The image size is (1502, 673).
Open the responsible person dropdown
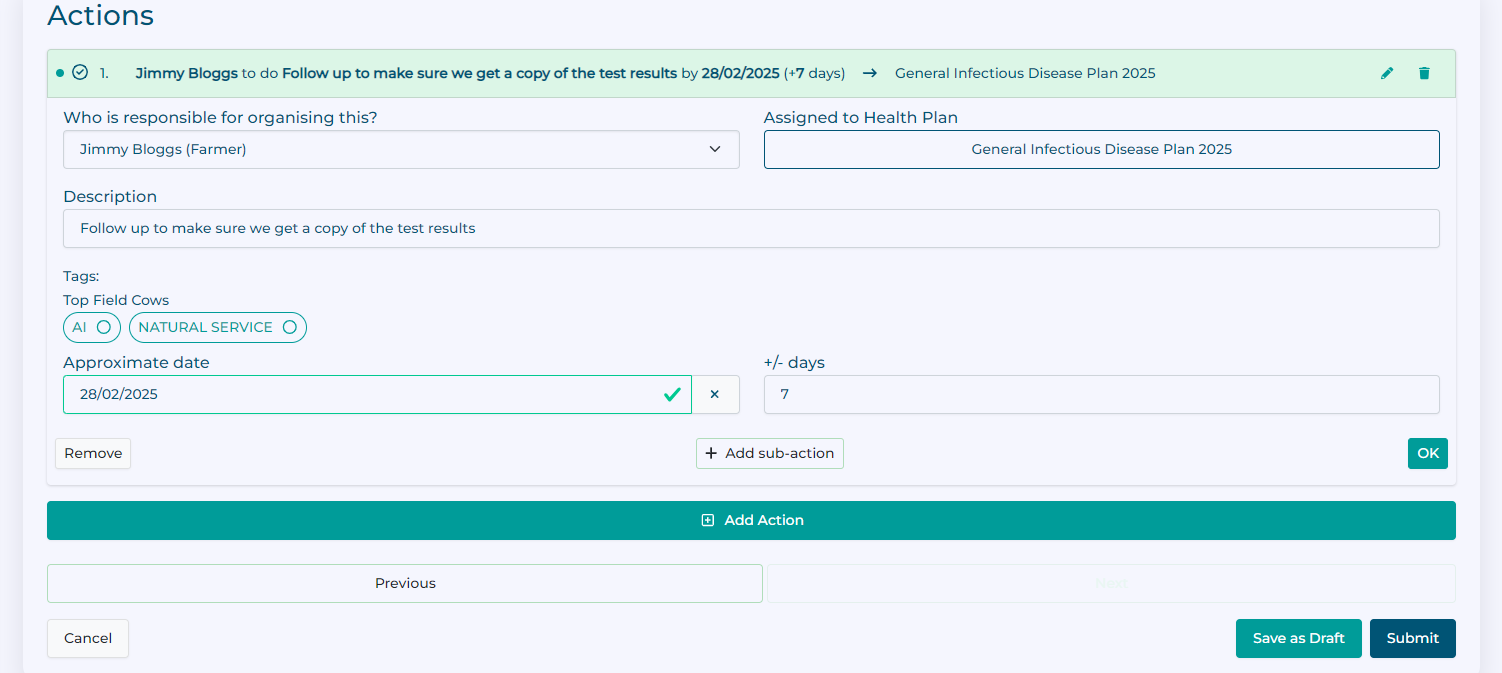click(401, 149)
